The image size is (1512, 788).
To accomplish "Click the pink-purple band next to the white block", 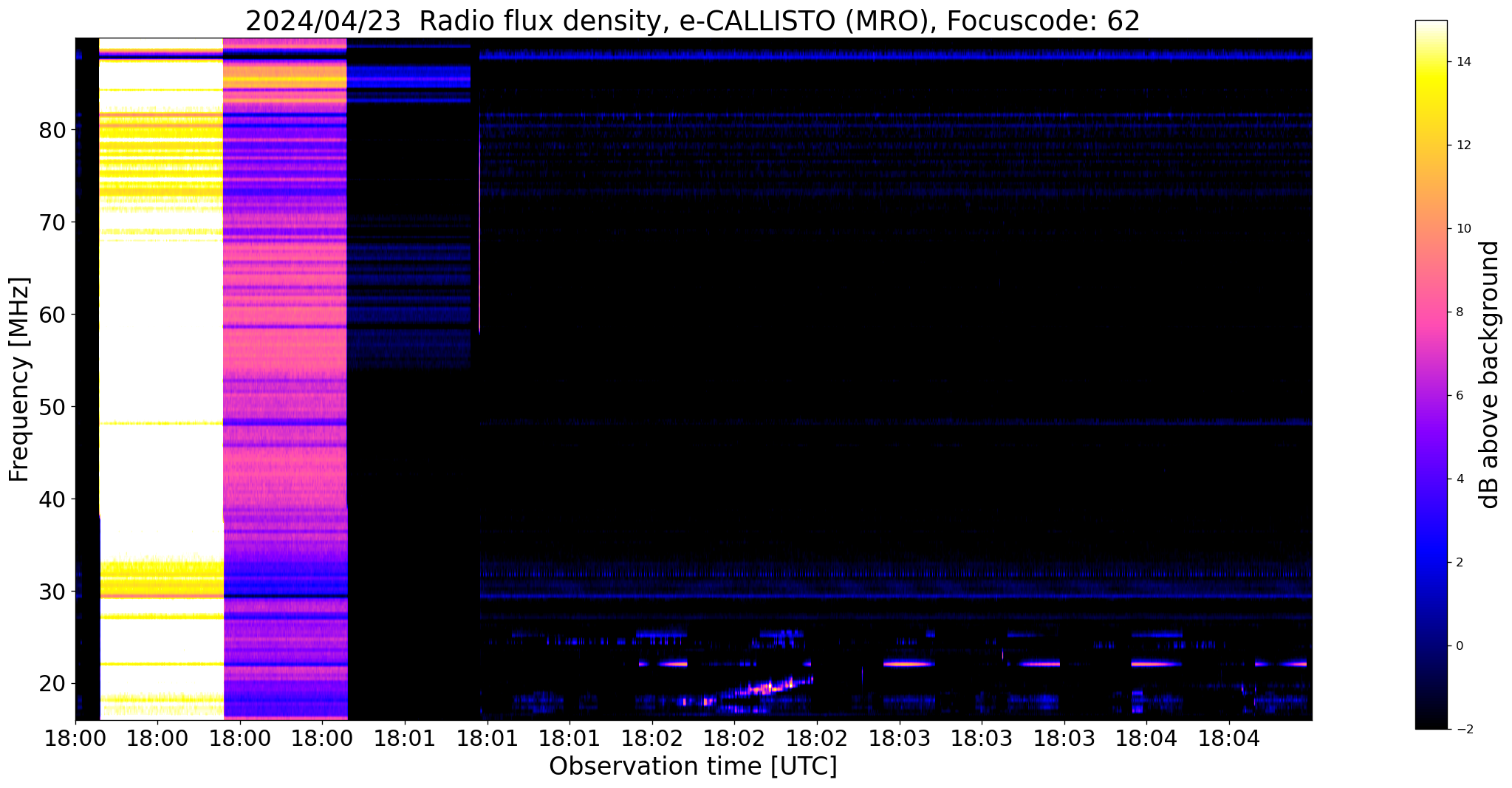I will 285,379.
